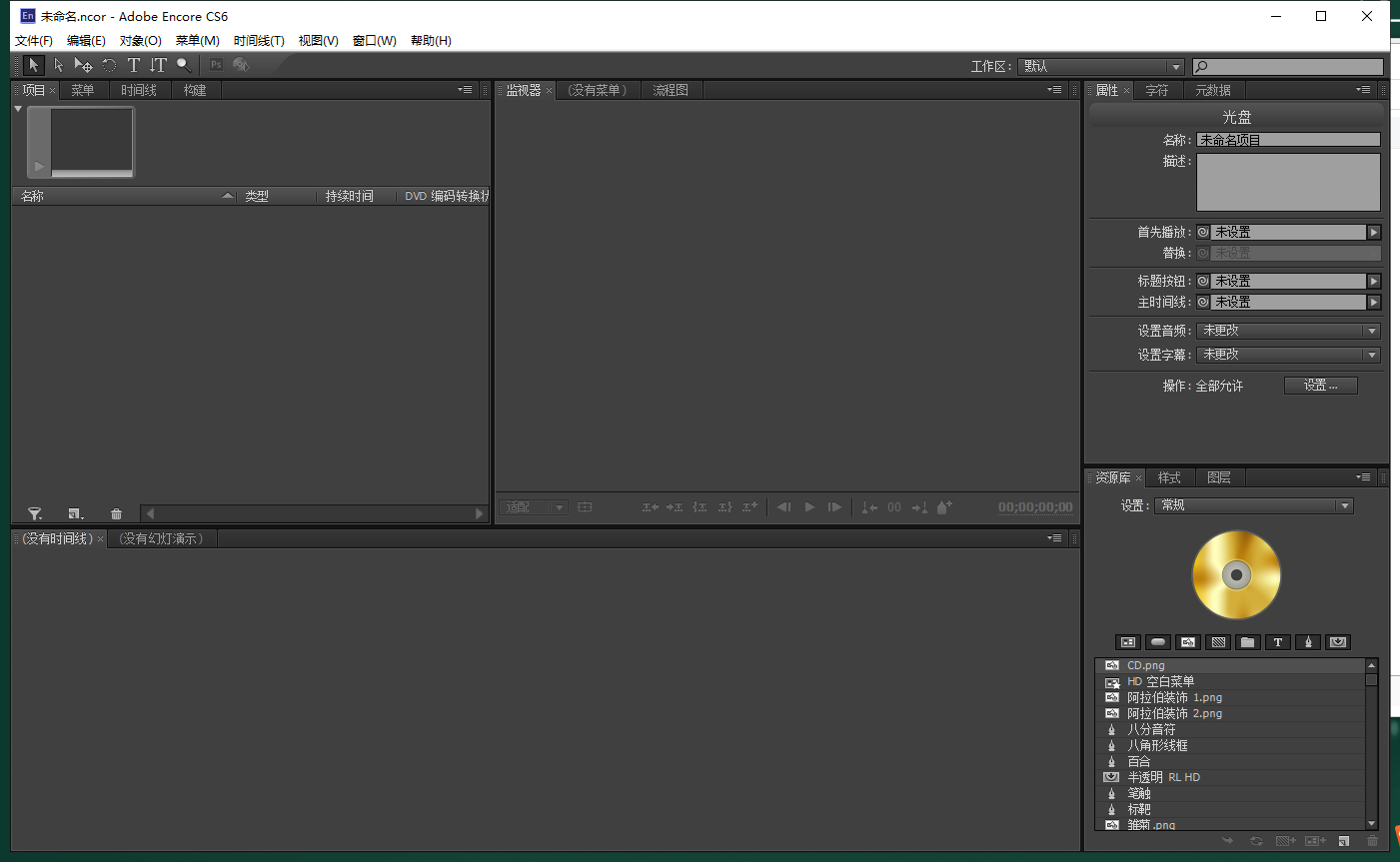The width and height of the screenshot is (1400, 862).
Task: Click workspace search box
Action: pyautogui.click(x=1289, y=66)
